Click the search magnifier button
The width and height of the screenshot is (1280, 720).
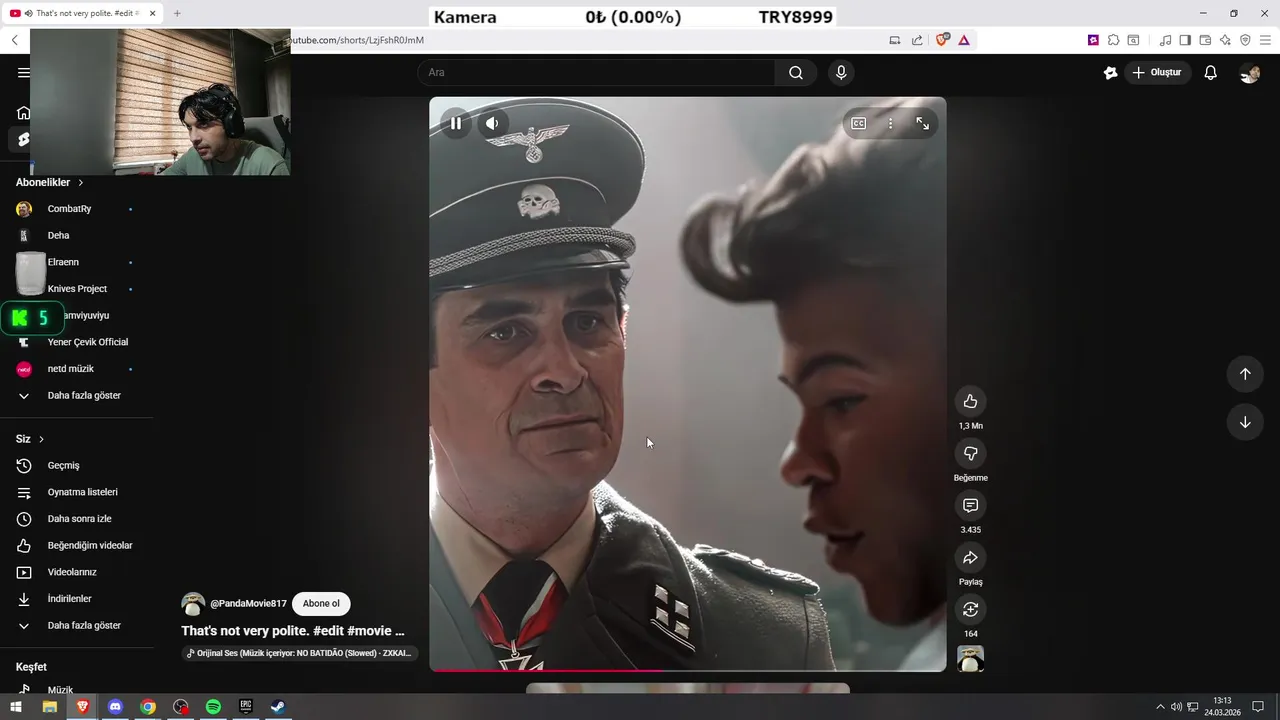796,72
